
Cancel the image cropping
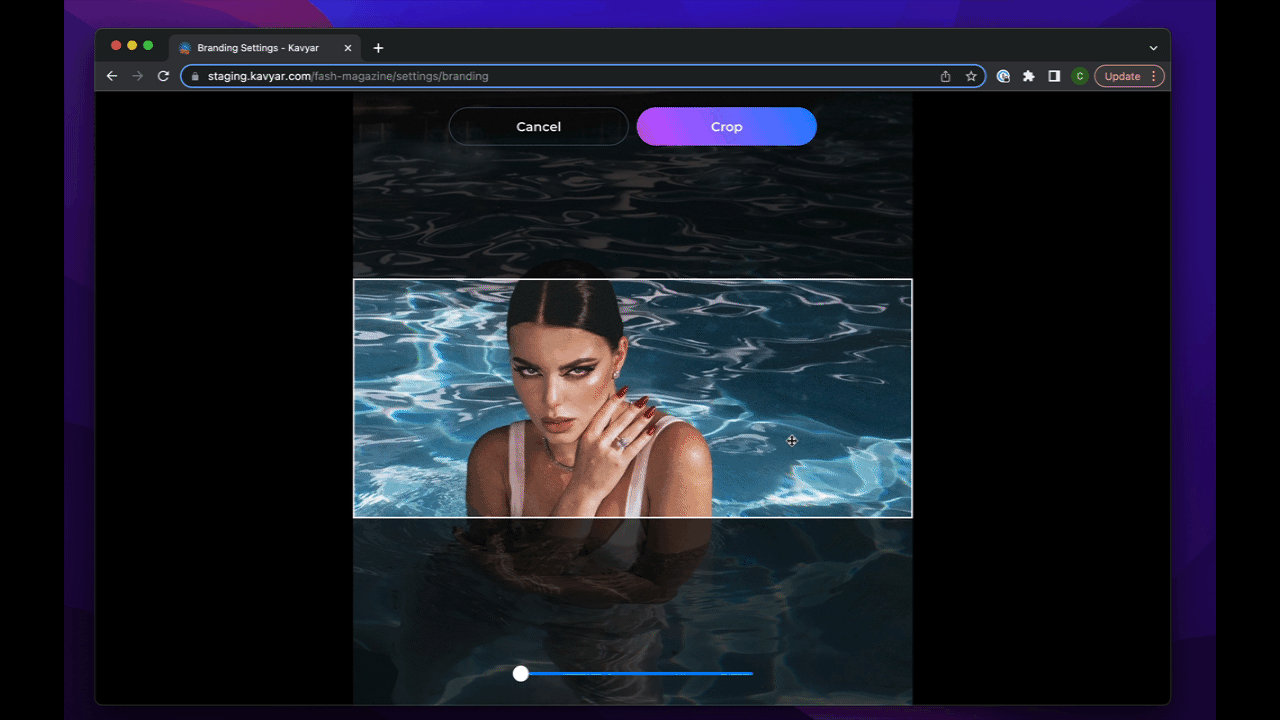pos(538,127)
